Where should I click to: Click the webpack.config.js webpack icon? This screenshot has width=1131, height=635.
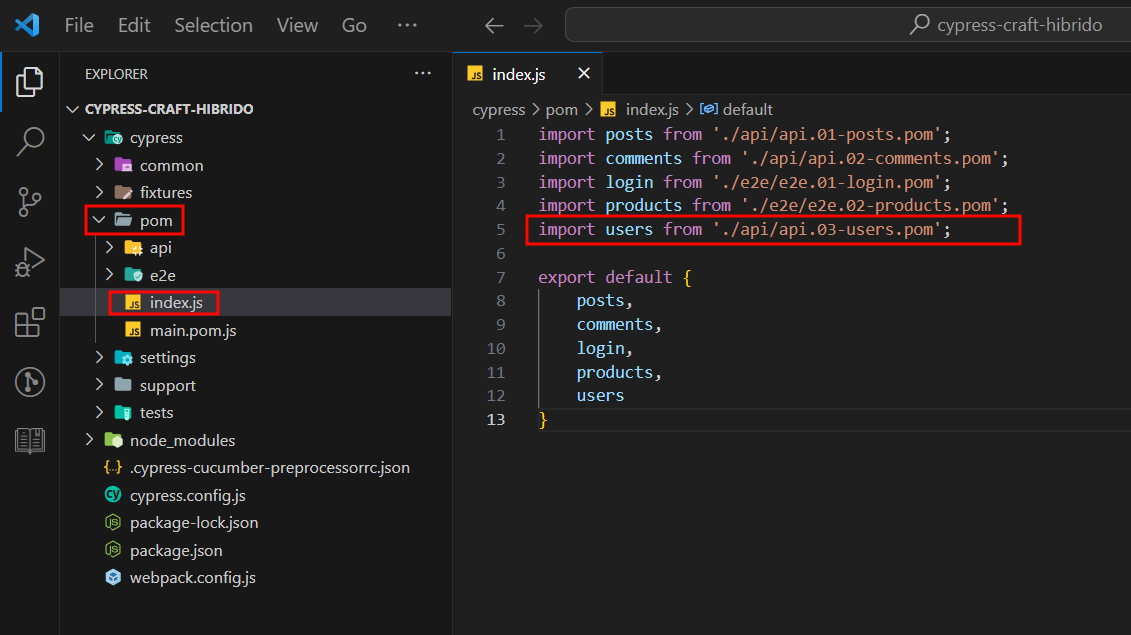[x=113, y=577]
